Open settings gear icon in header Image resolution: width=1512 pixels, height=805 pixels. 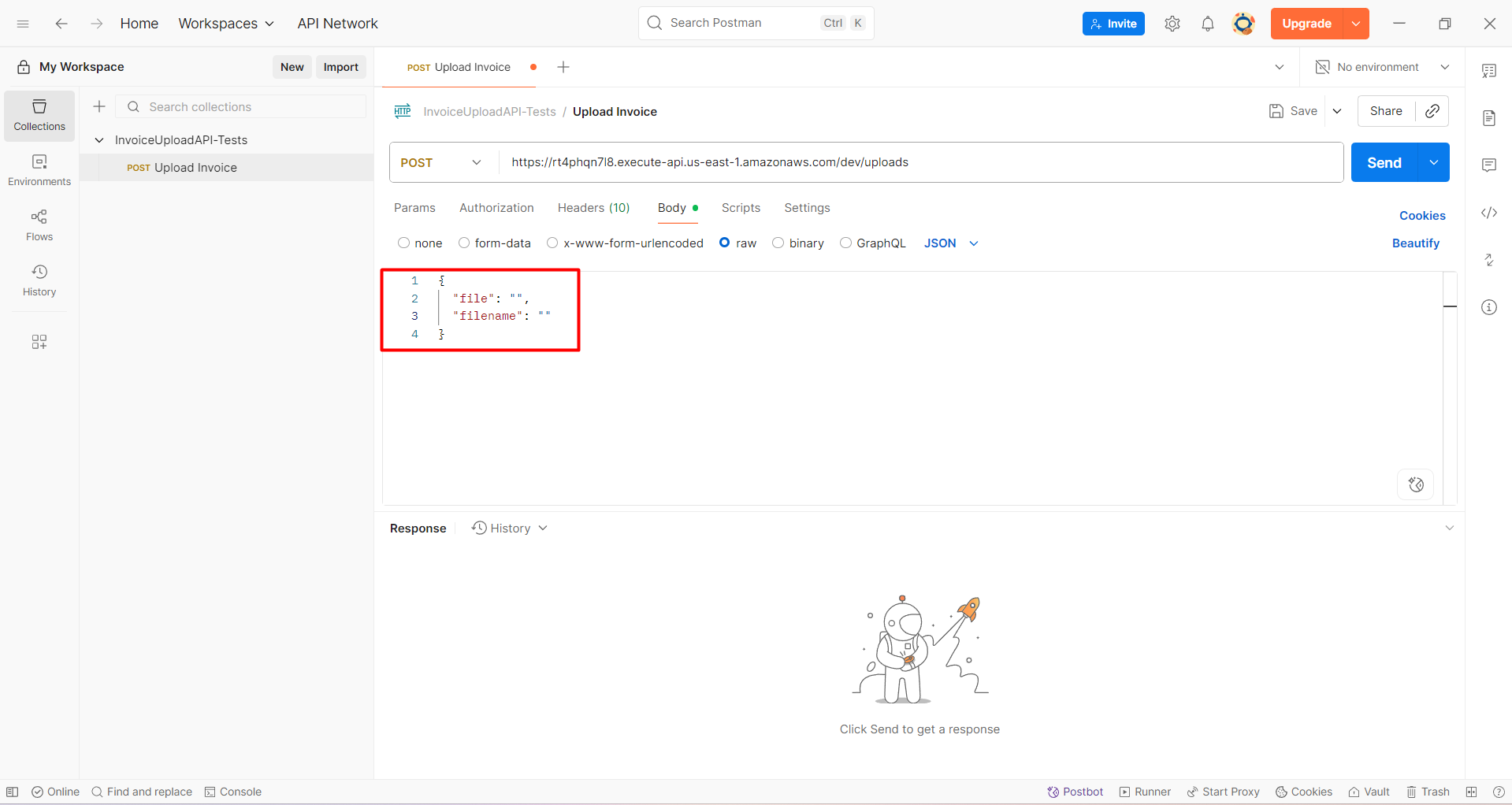coord(1172,24)
